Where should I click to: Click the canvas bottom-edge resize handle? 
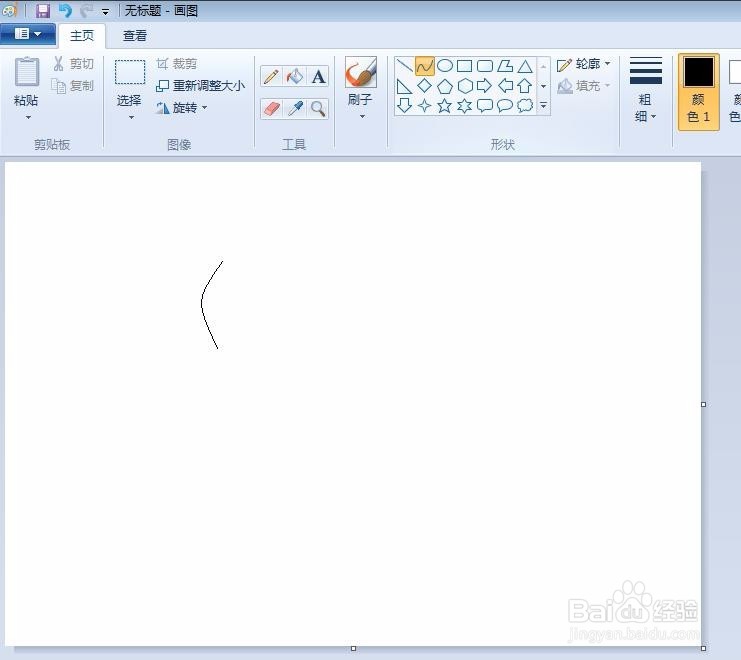click(353, 648)
